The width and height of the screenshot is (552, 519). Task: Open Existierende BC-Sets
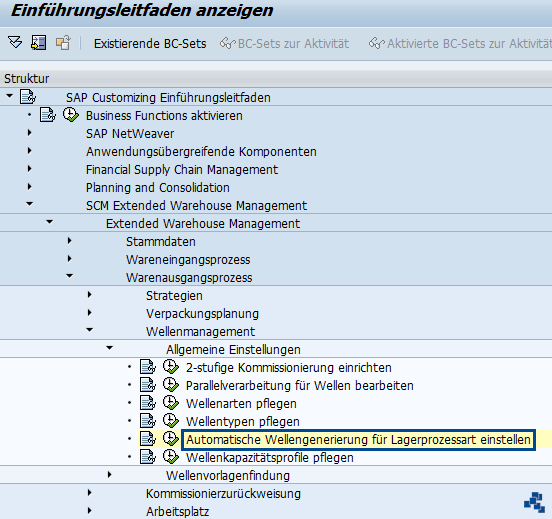click(x=150, y=44)
